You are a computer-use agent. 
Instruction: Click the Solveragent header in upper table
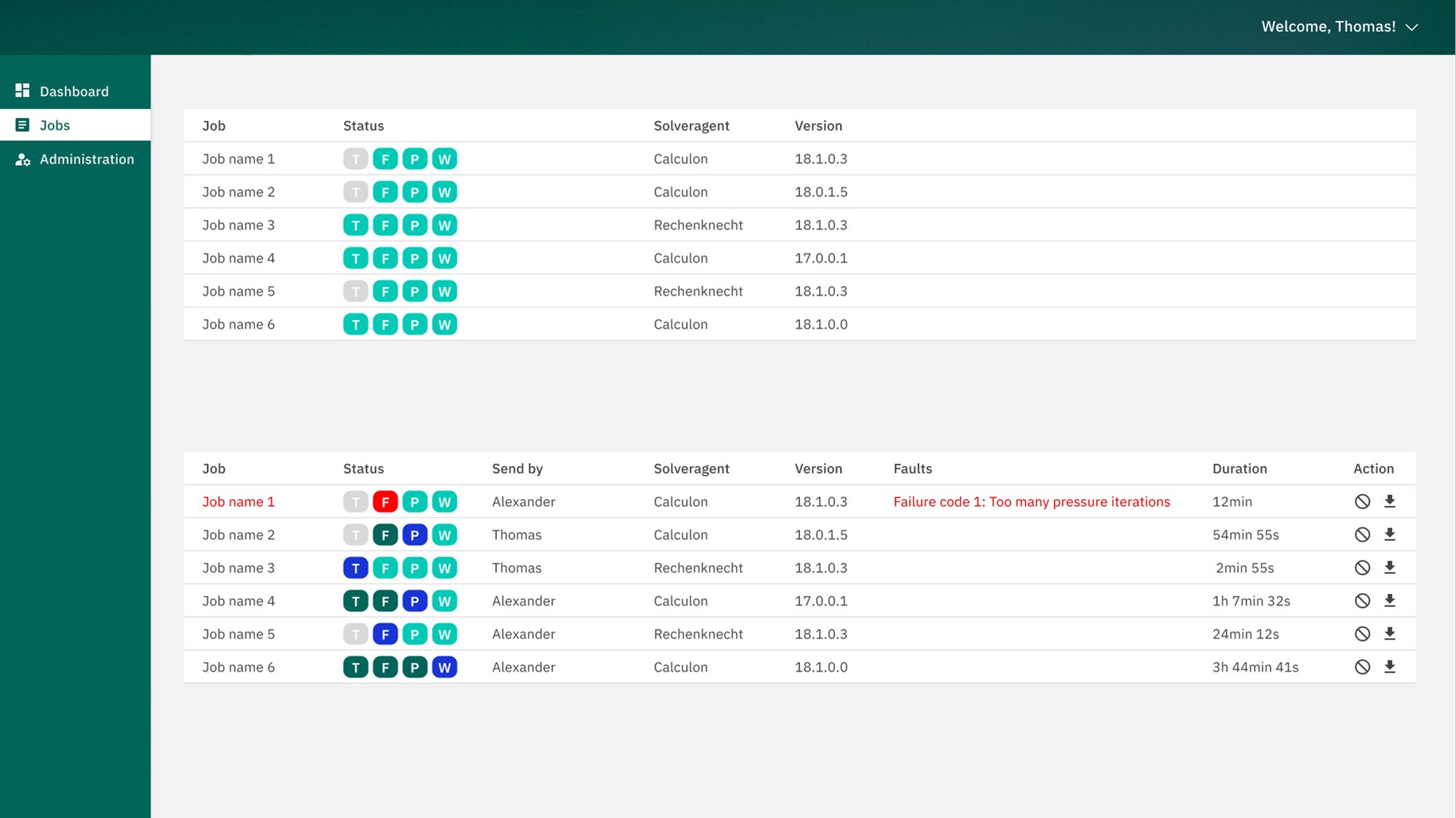coord(691,126)
